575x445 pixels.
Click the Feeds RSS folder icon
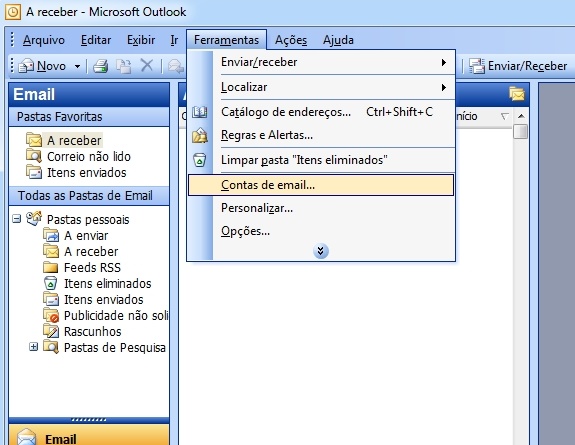click(51, 267)
